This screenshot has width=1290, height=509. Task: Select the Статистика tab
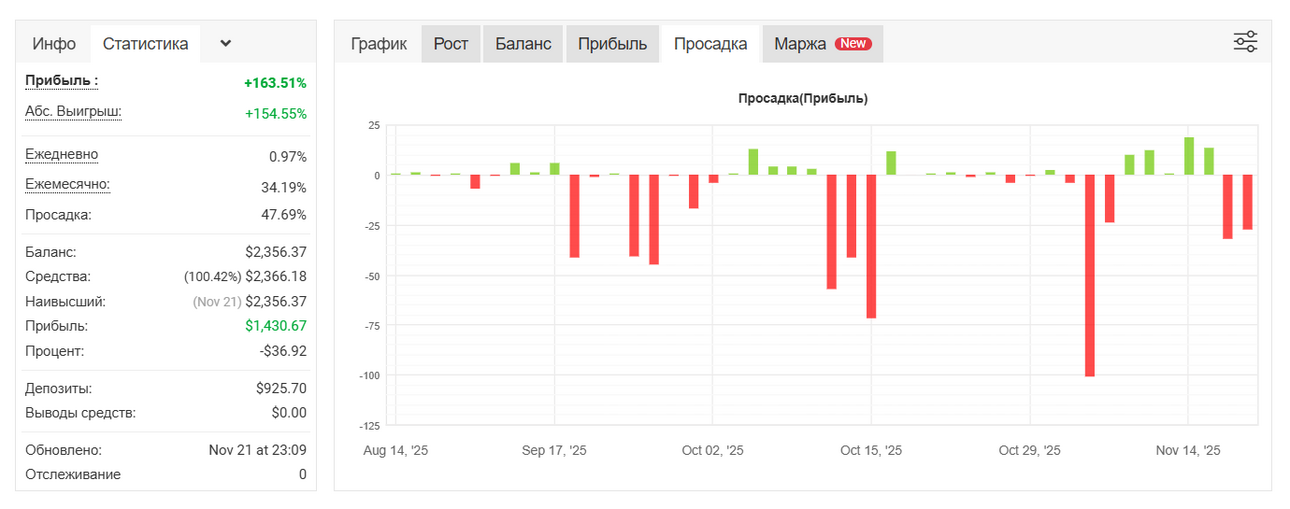[145, 44]
